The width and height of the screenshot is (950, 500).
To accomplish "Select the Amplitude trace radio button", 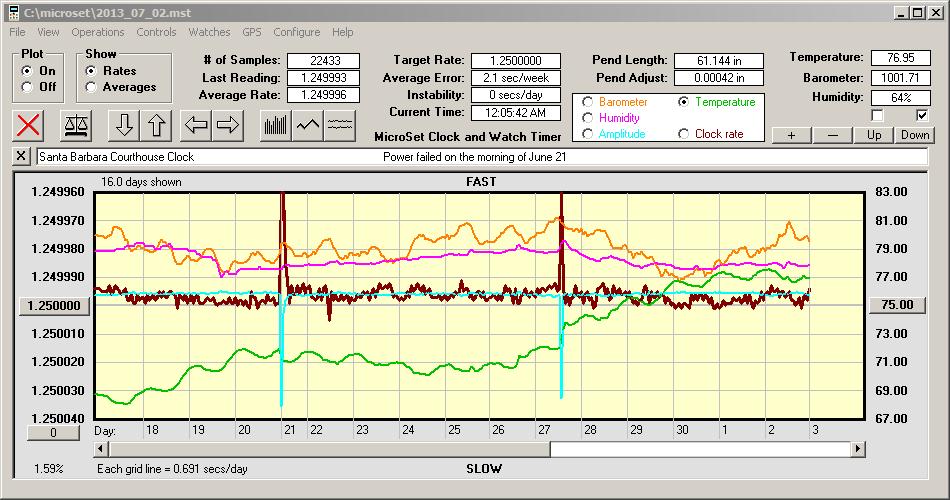I will click(x=587, y=134).
